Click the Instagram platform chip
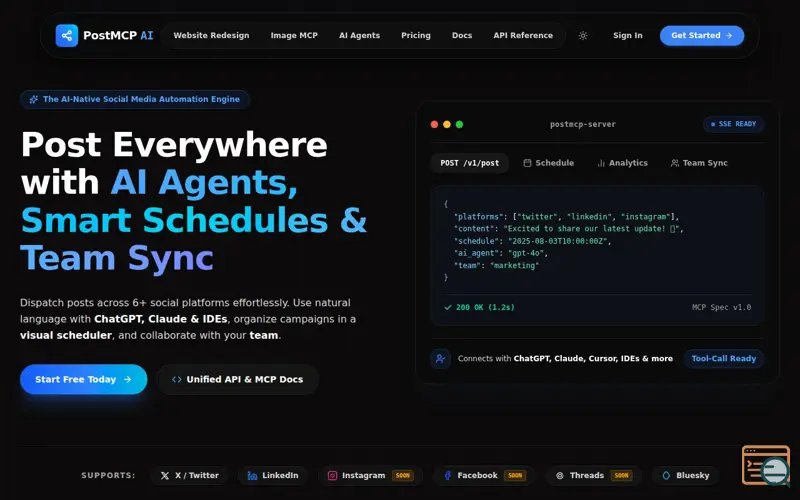 [370, 476]
